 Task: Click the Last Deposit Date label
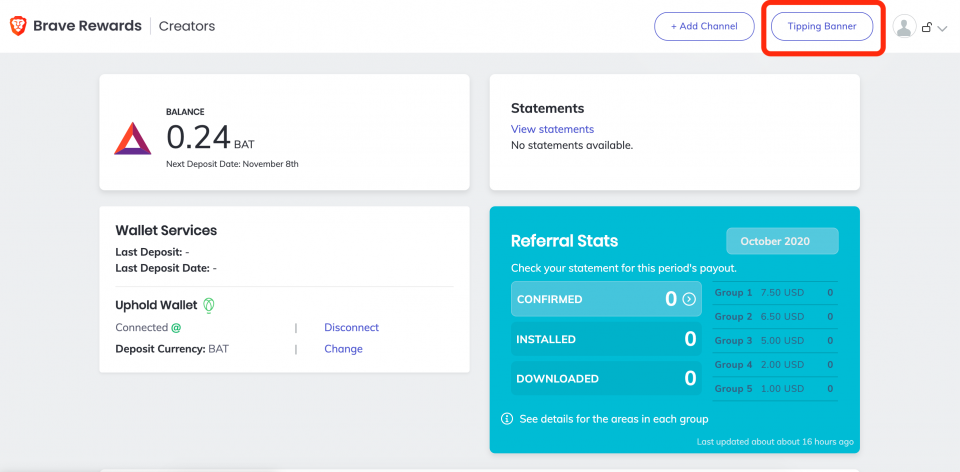click(163, 268)
